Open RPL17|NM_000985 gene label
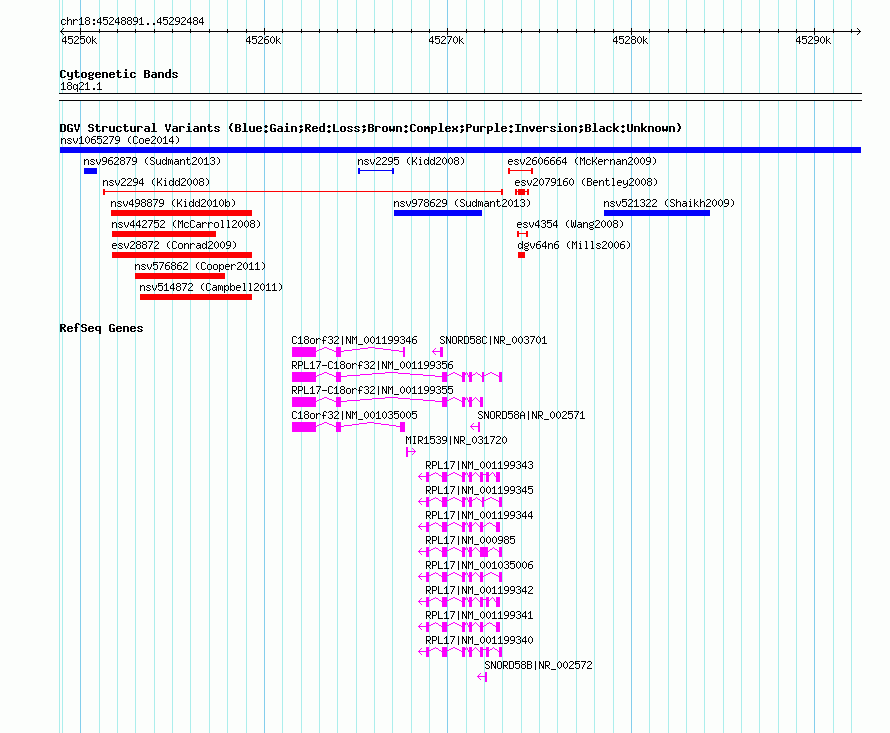Image resolution: width=890 pixels, height=733 pixels. pyautogui.click(x=471, y=540)
